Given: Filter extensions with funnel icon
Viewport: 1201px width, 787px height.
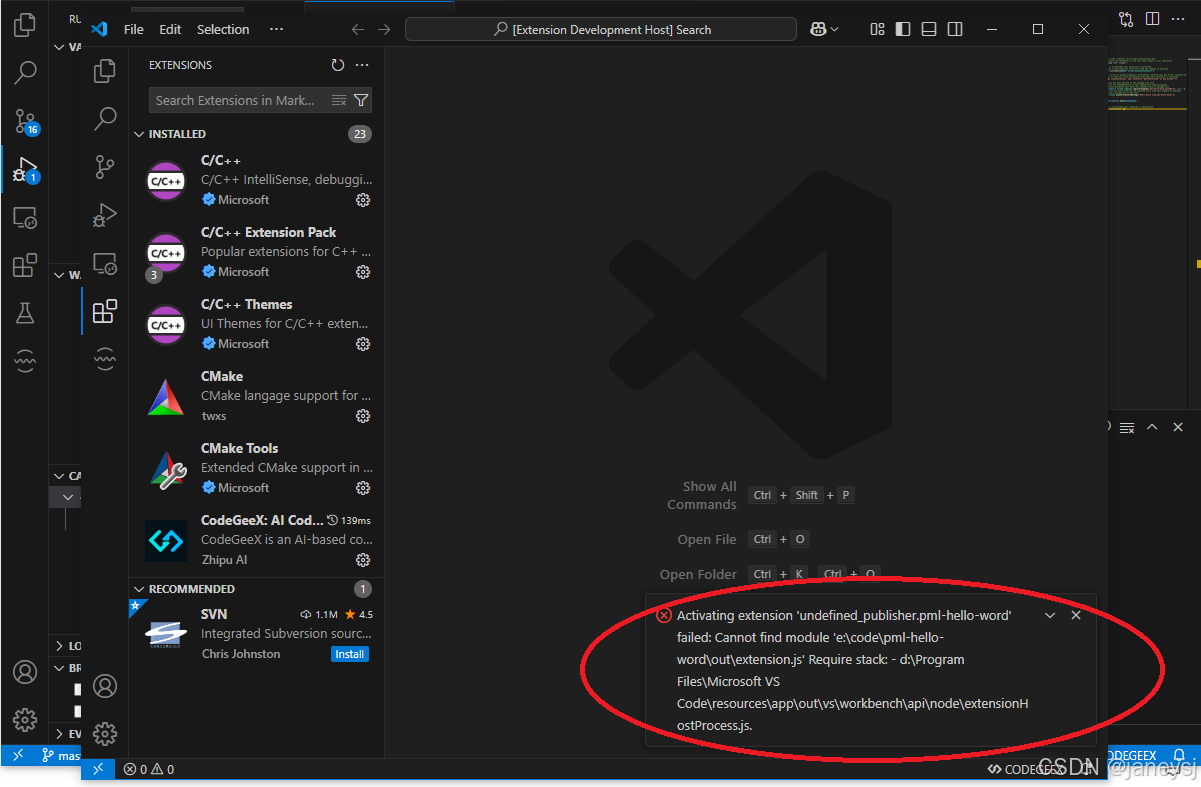Looking at the screenshot, I should [x=361, y=100].
